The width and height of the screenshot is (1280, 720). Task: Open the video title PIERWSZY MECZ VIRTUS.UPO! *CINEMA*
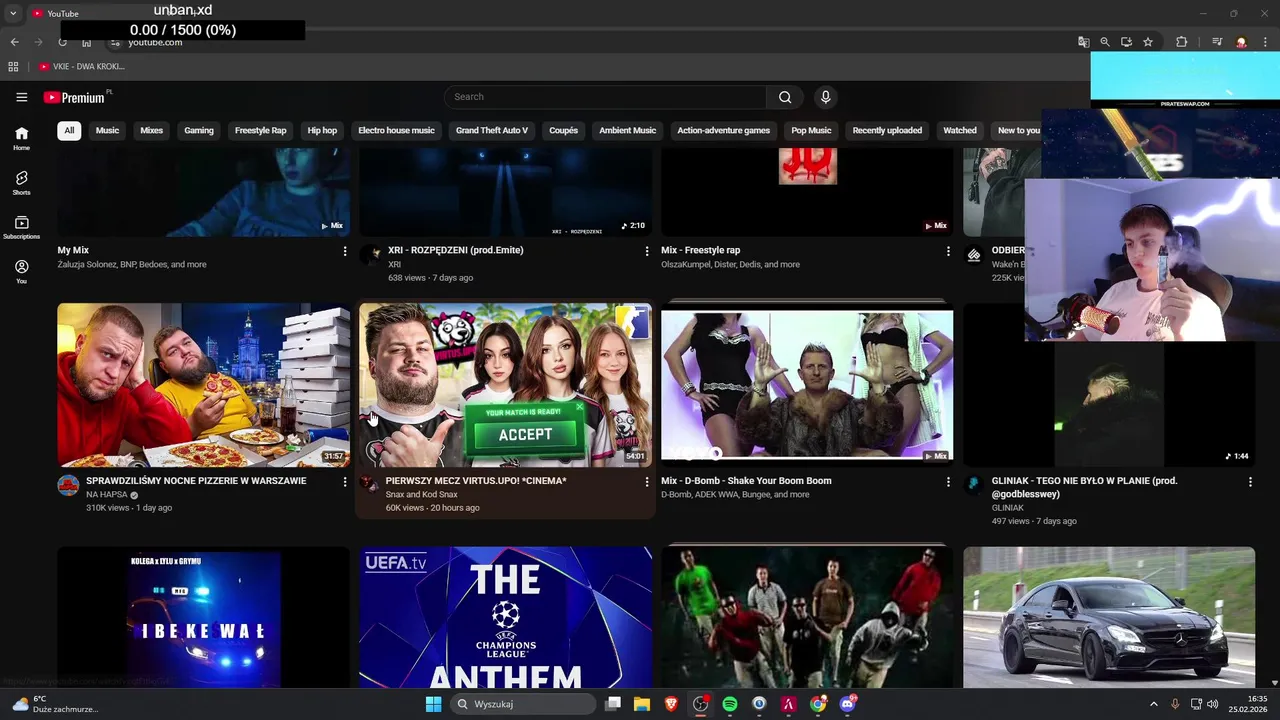[x=476, y=481]
